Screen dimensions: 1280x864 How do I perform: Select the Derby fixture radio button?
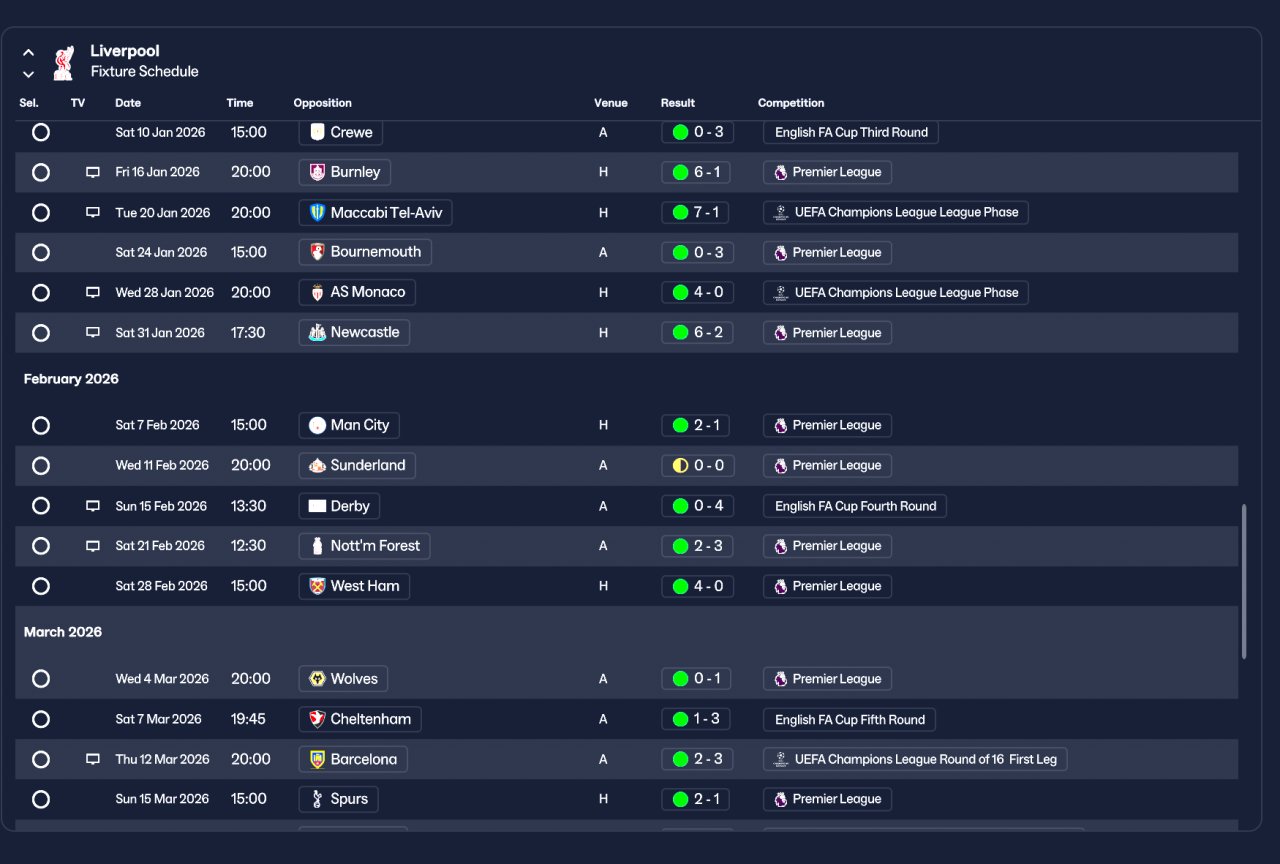click(x=41, y=506)
